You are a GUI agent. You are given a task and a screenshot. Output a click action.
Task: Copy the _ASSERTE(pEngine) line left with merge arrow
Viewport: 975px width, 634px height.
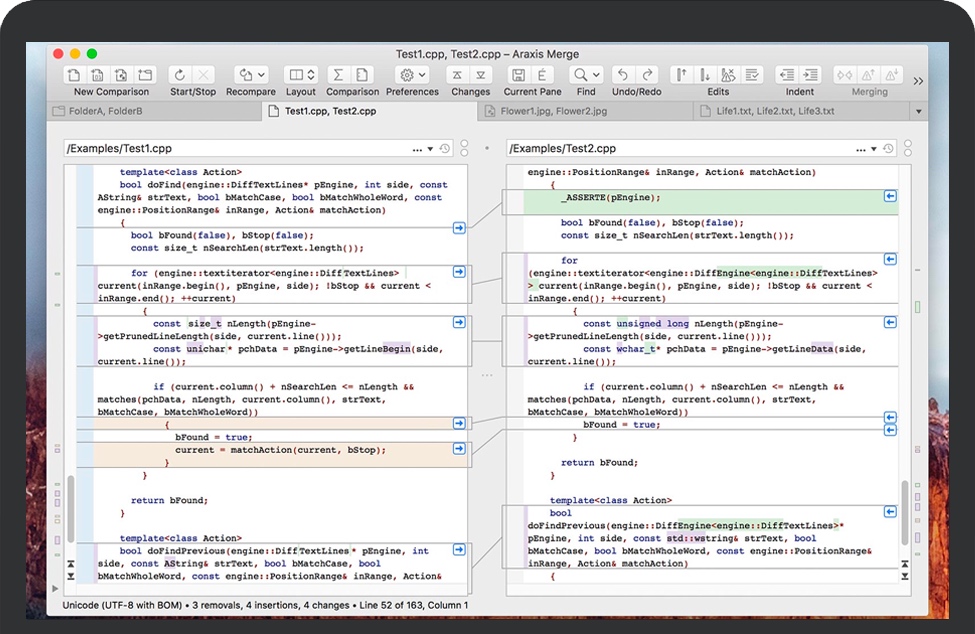coord(890,197)
